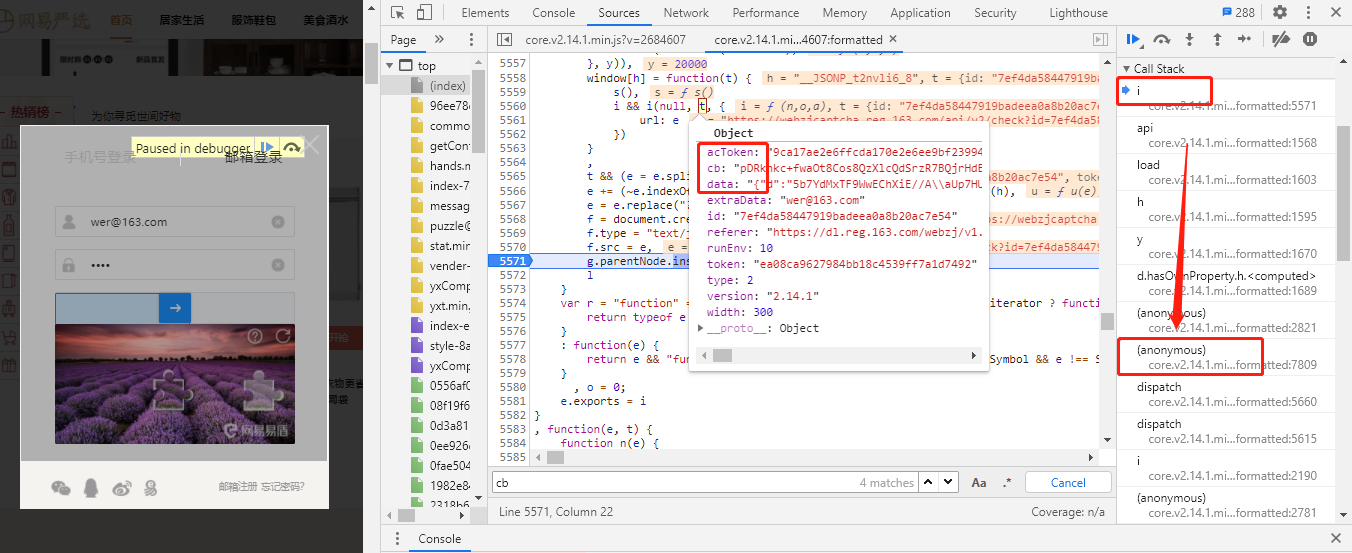The height and width of the screenshot is (553, 1352).
Task: Open the Application tab
Action: 920,13
